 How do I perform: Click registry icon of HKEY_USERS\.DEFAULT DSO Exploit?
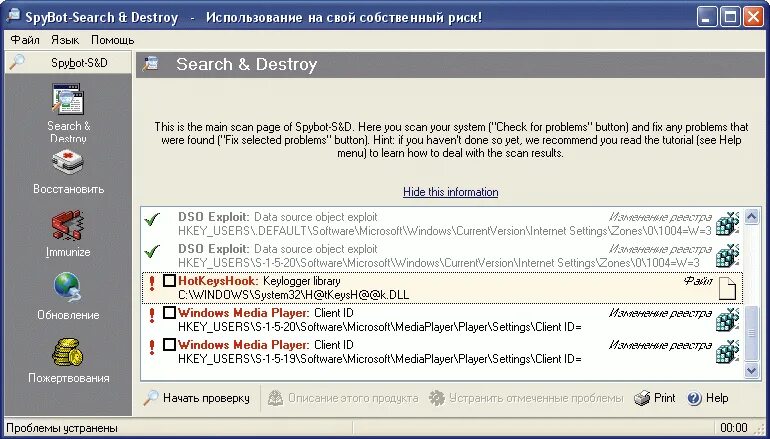(727, 224)
